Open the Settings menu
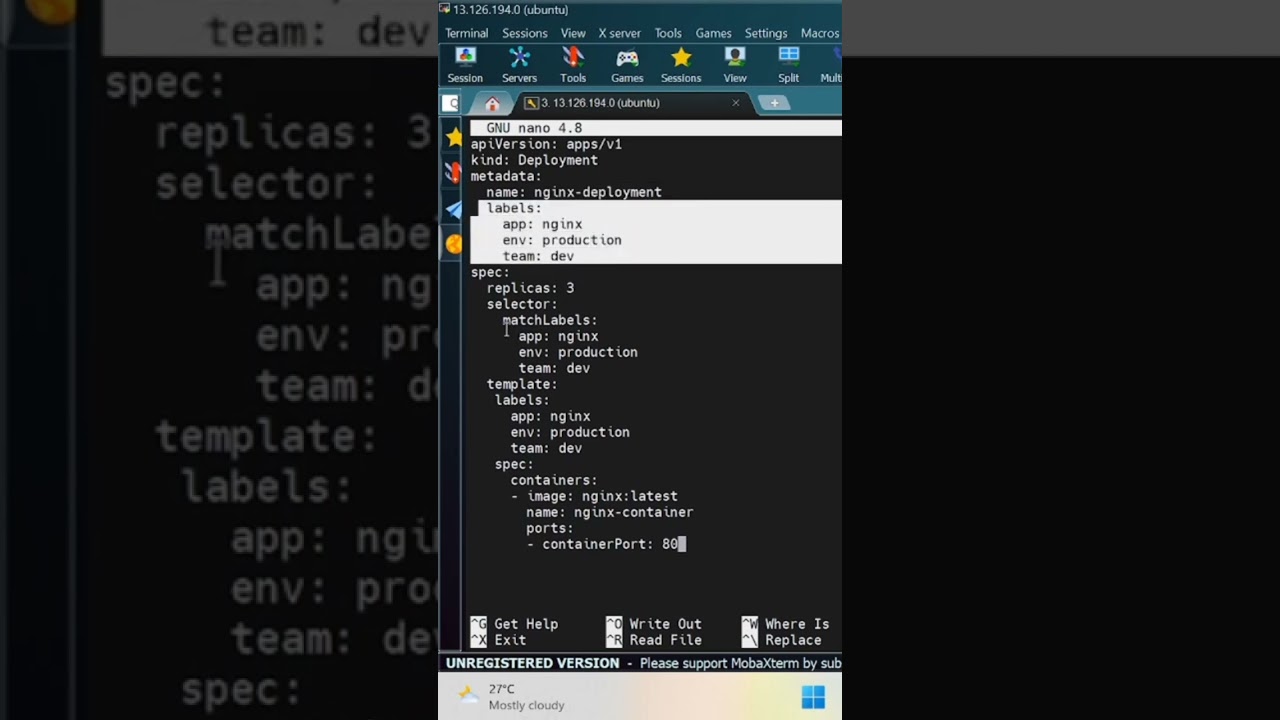Image resolution: width=1280 pixels, height=720 pixels. (766, 33)
